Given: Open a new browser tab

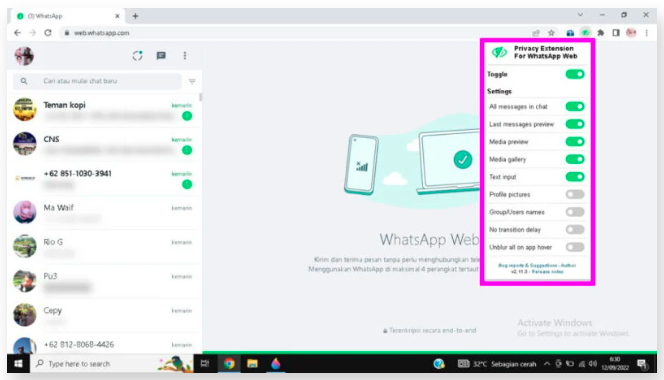Looking at the screenshot, I should [135, 16].
